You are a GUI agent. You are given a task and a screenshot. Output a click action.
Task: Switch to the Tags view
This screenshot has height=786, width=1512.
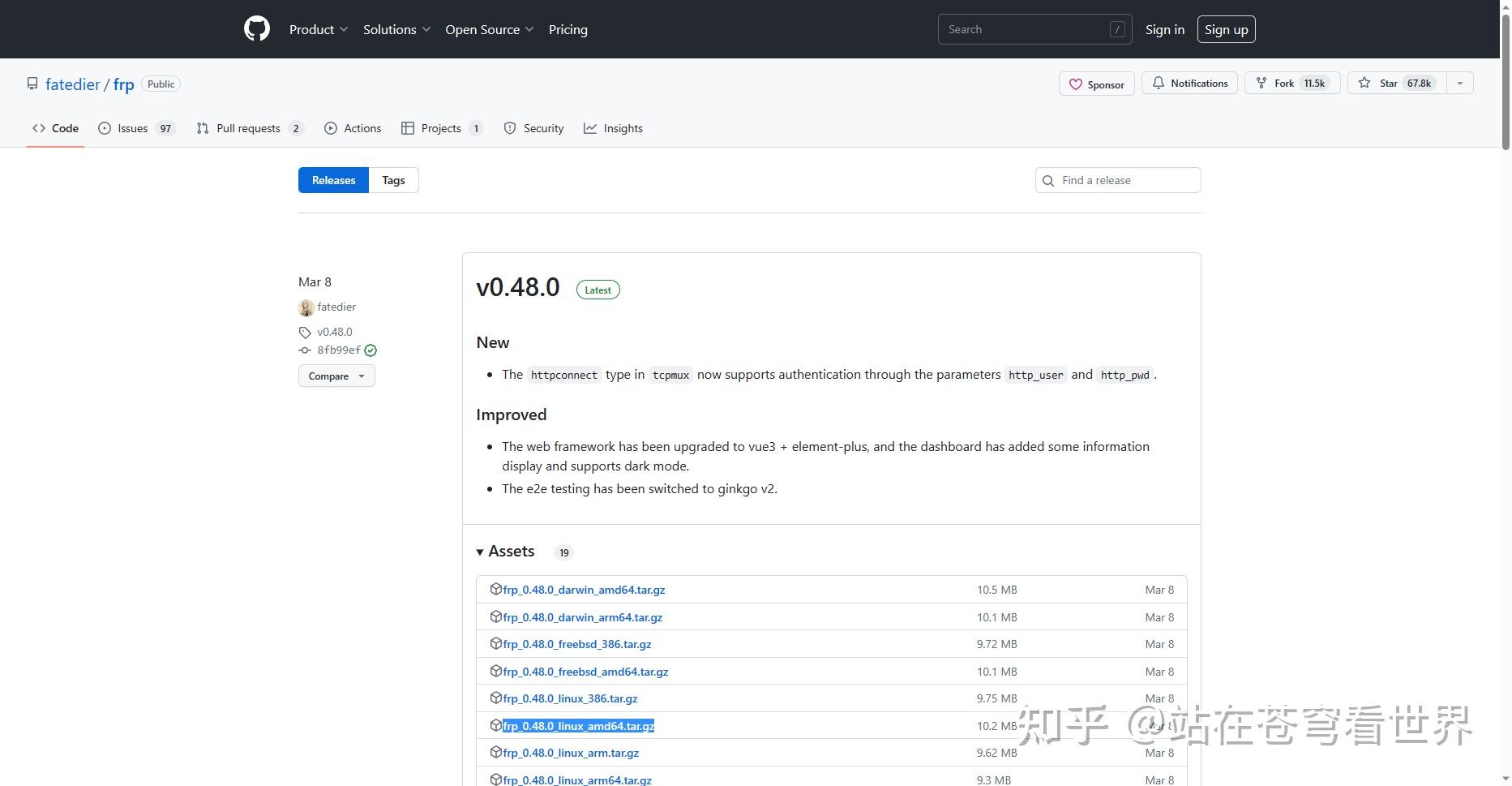393,180
